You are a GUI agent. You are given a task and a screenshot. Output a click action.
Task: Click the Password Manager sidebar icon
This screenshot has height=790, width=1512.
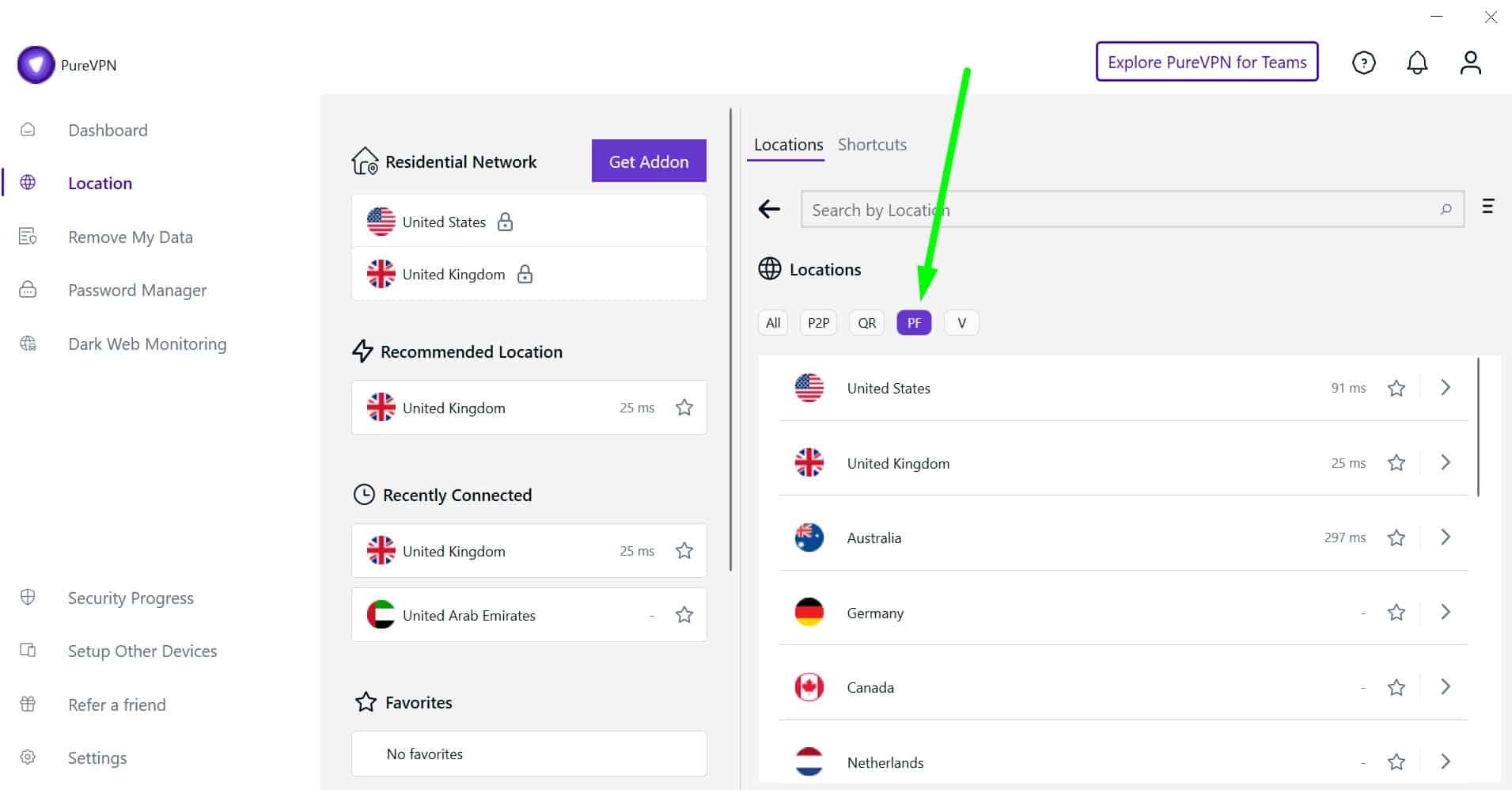pos(28,289)
